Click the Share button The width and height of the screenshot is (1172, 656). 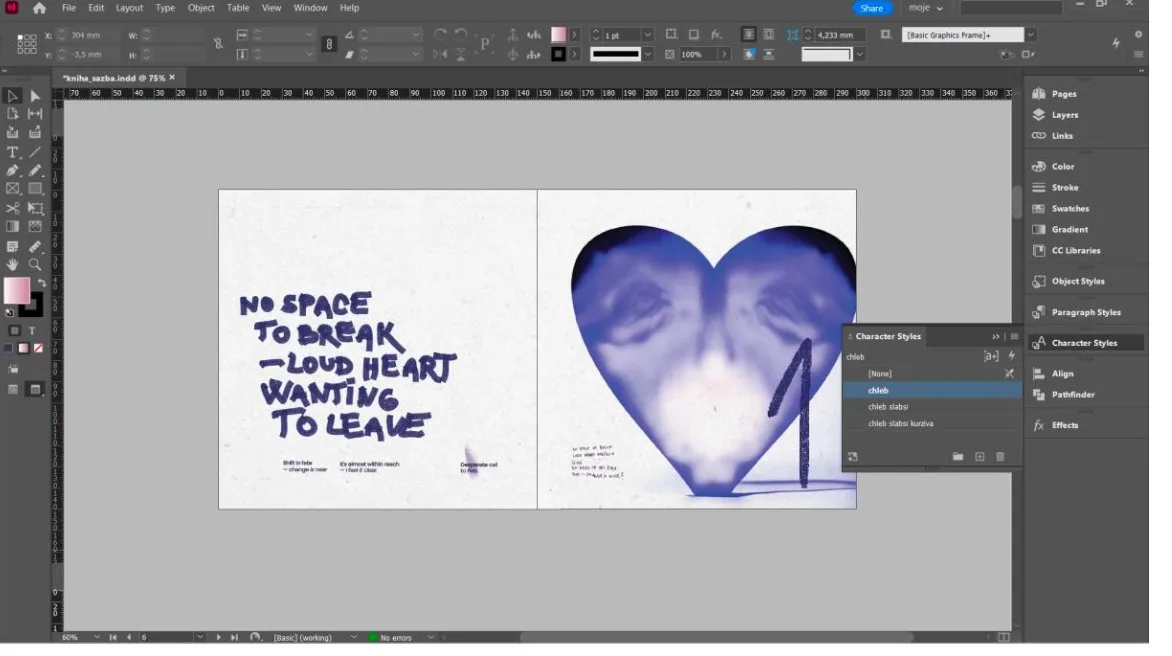point(872,8)
